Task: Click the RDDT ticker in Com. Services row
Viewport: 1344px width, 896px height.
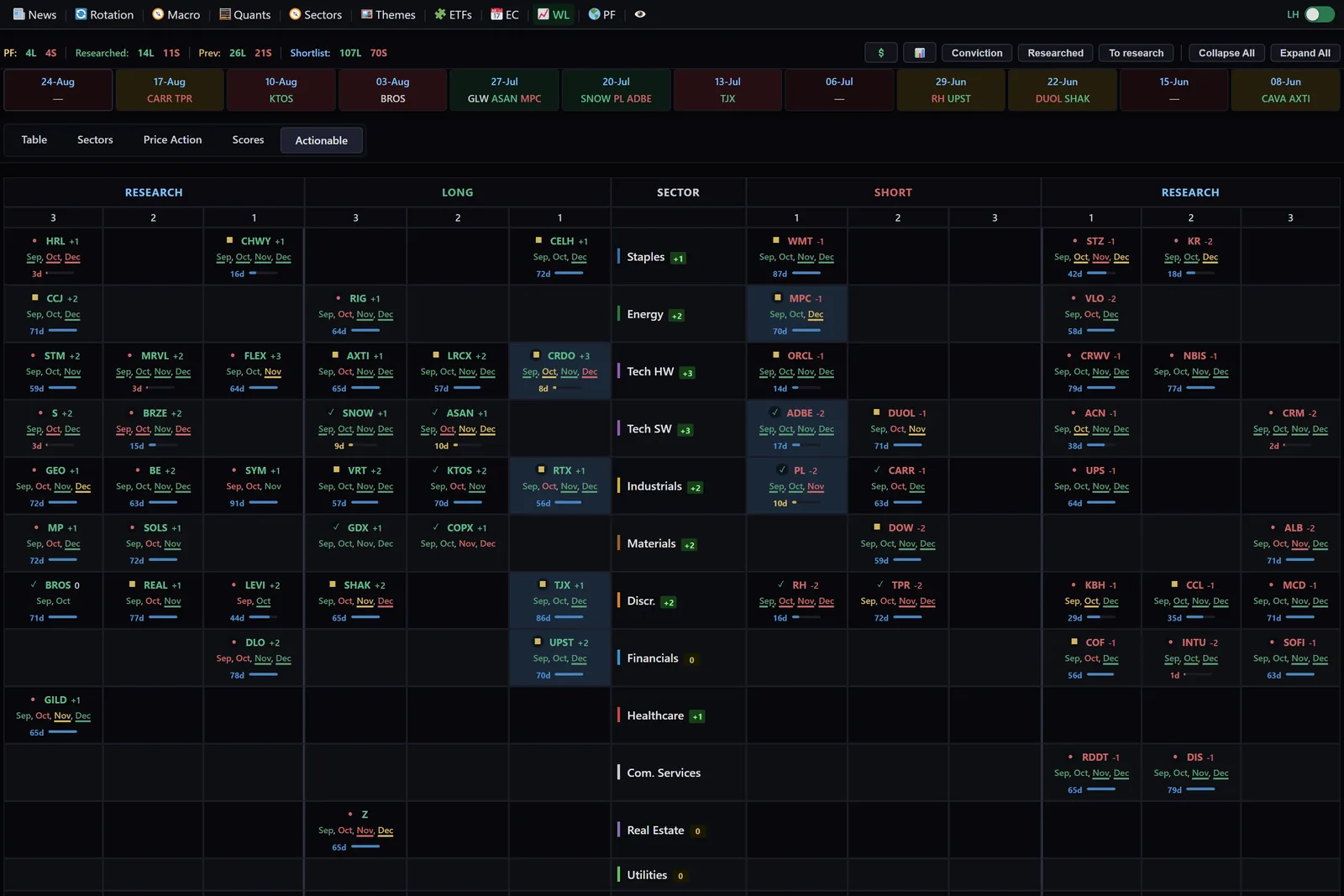Action: point(1095,757)
